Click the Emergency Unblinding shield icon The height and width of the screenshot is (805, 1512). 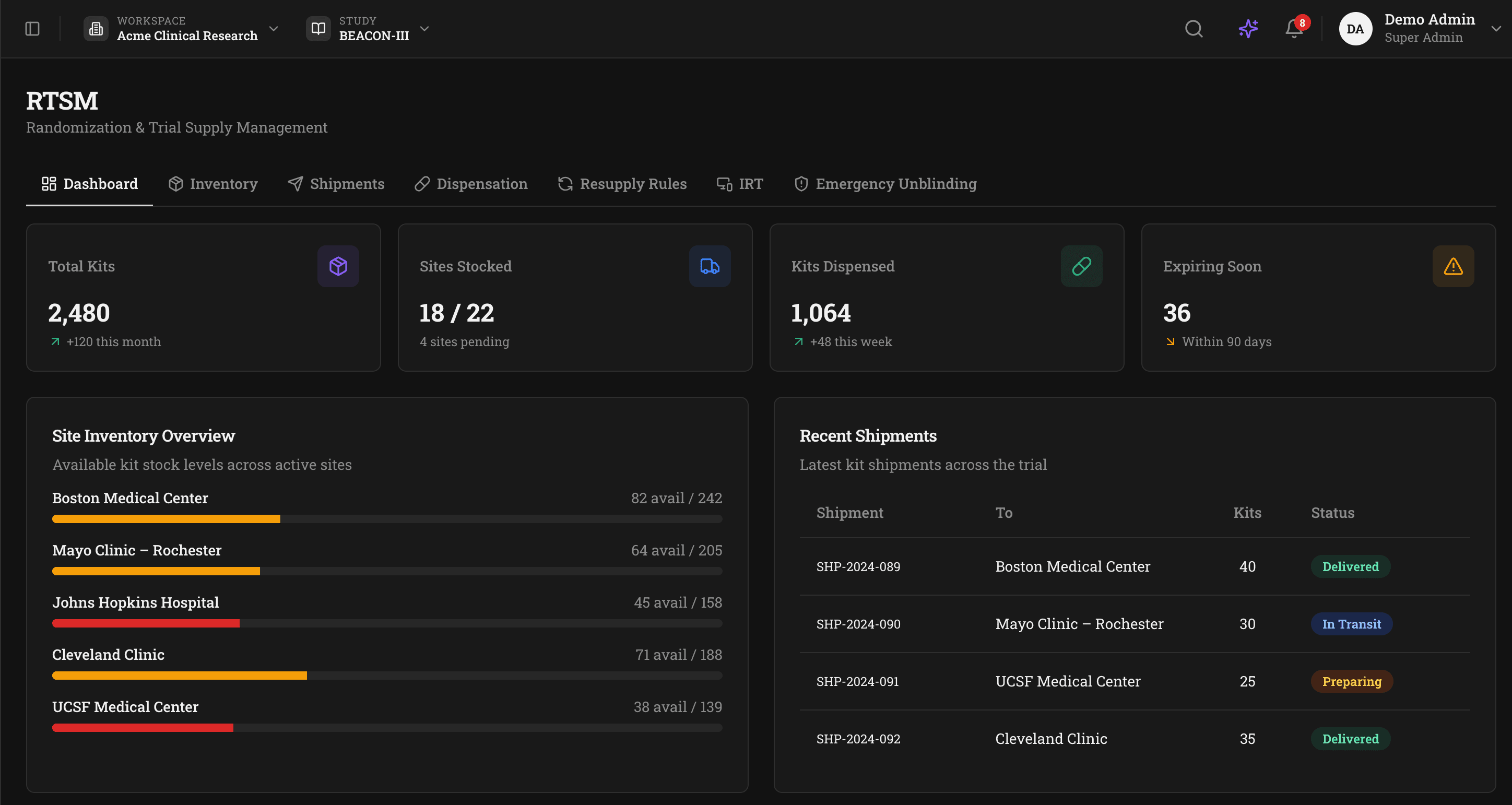pyautogui.click(x=801, y=184)
